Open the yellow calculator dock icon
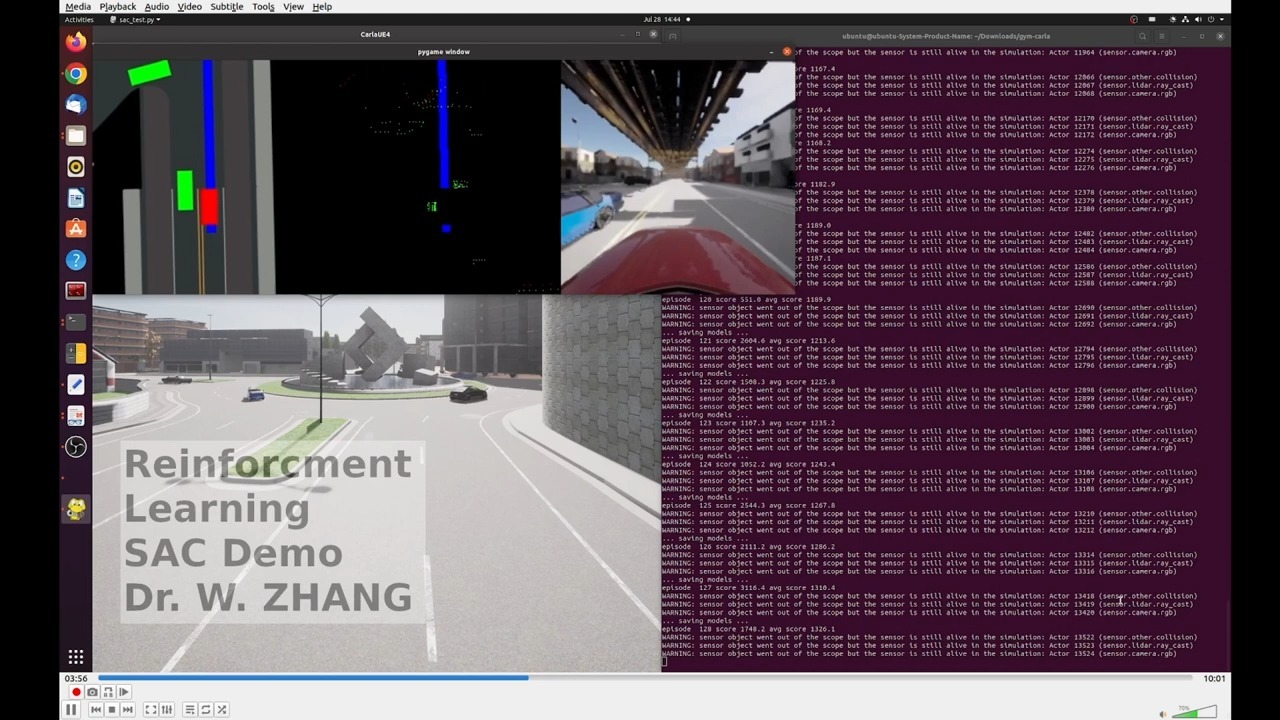The height and width of the screenshot is (720, 1280). (76, 353)
